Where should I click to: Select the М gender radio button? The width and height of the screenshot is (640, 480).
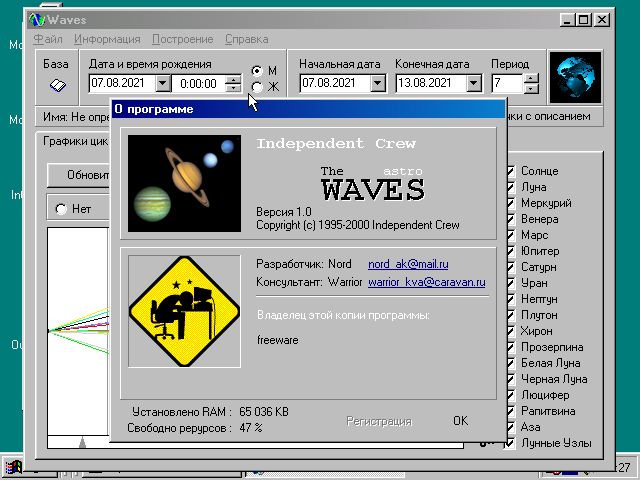point(258,71)
